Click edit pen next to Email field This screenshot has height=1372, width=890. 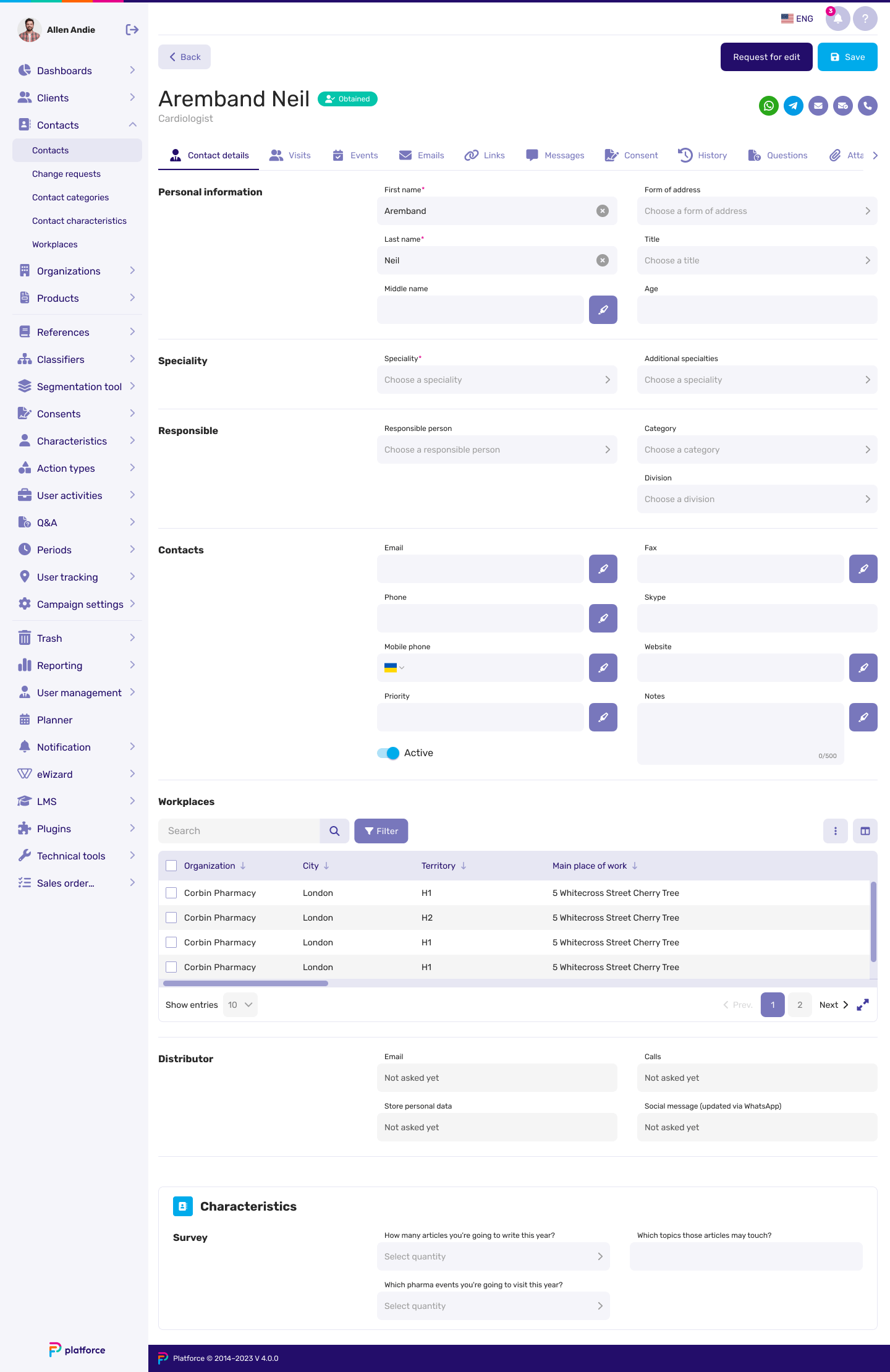pos(603,569)
